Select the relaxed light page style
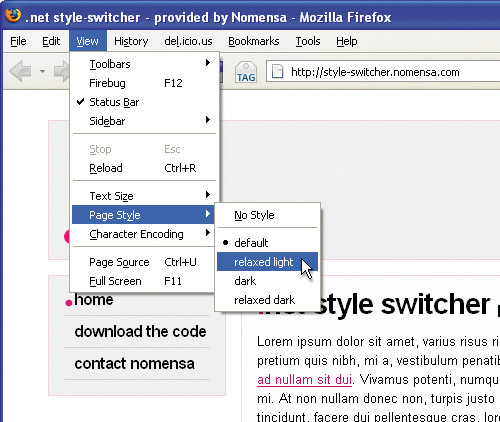Screen dimensions: 500x422 (267, 262)
